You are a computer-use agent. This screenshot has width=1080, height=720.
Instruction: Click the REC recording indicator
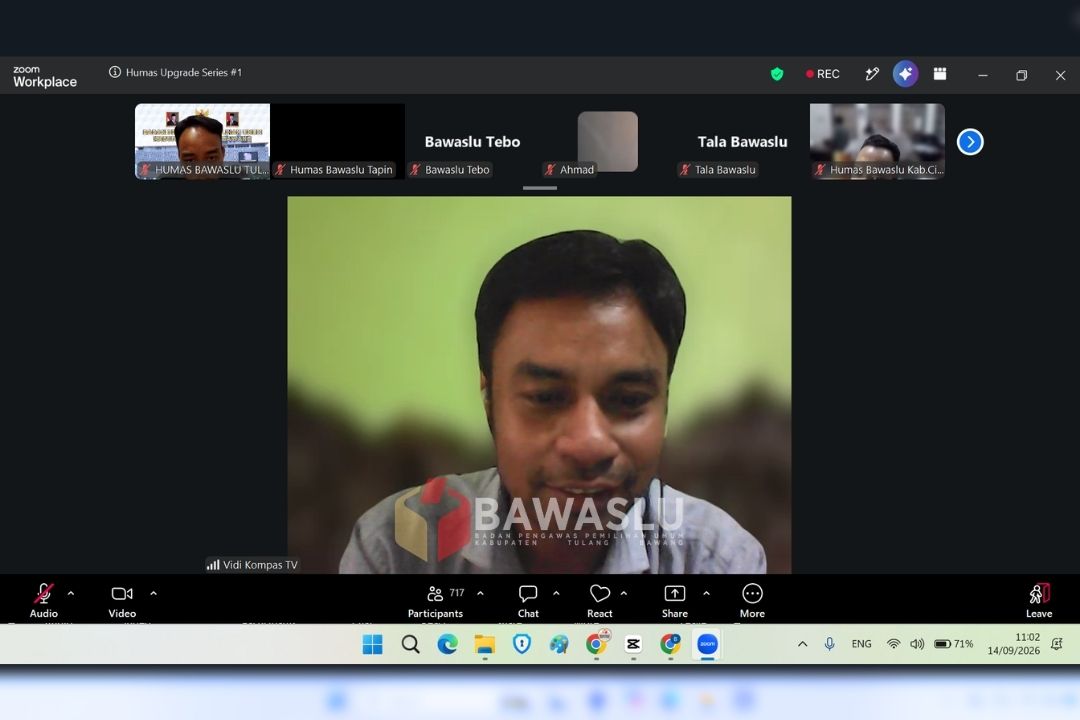(823, 74)
